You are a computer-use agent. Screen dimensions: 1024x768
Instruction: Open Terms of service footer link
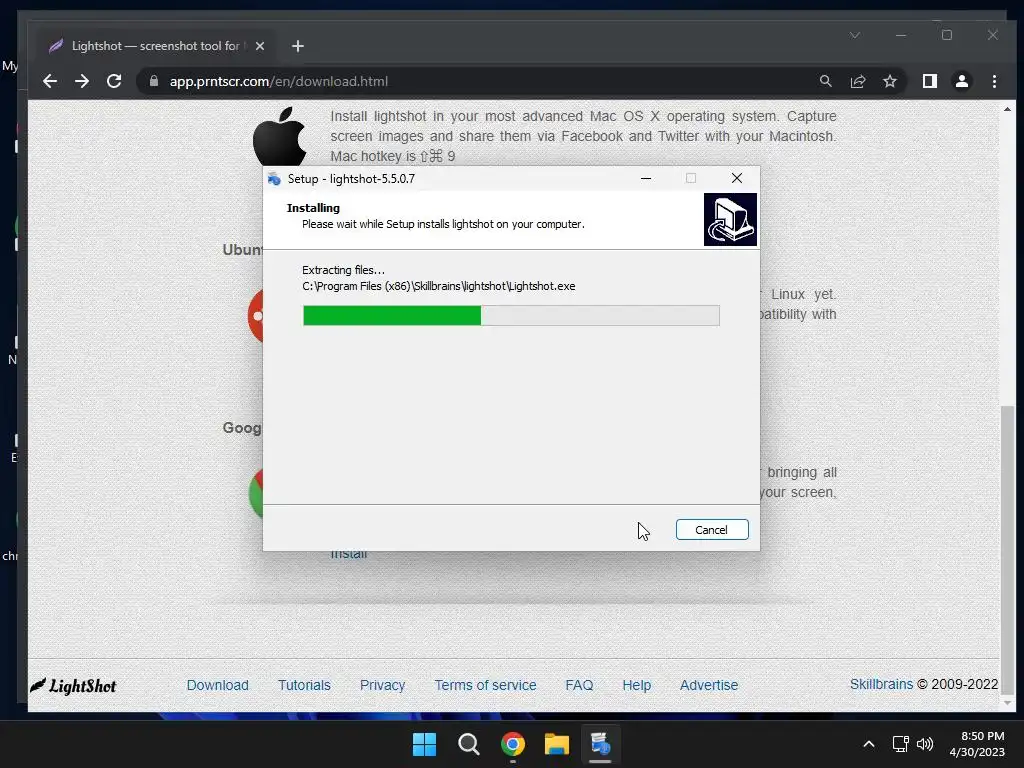click(485, 685)
